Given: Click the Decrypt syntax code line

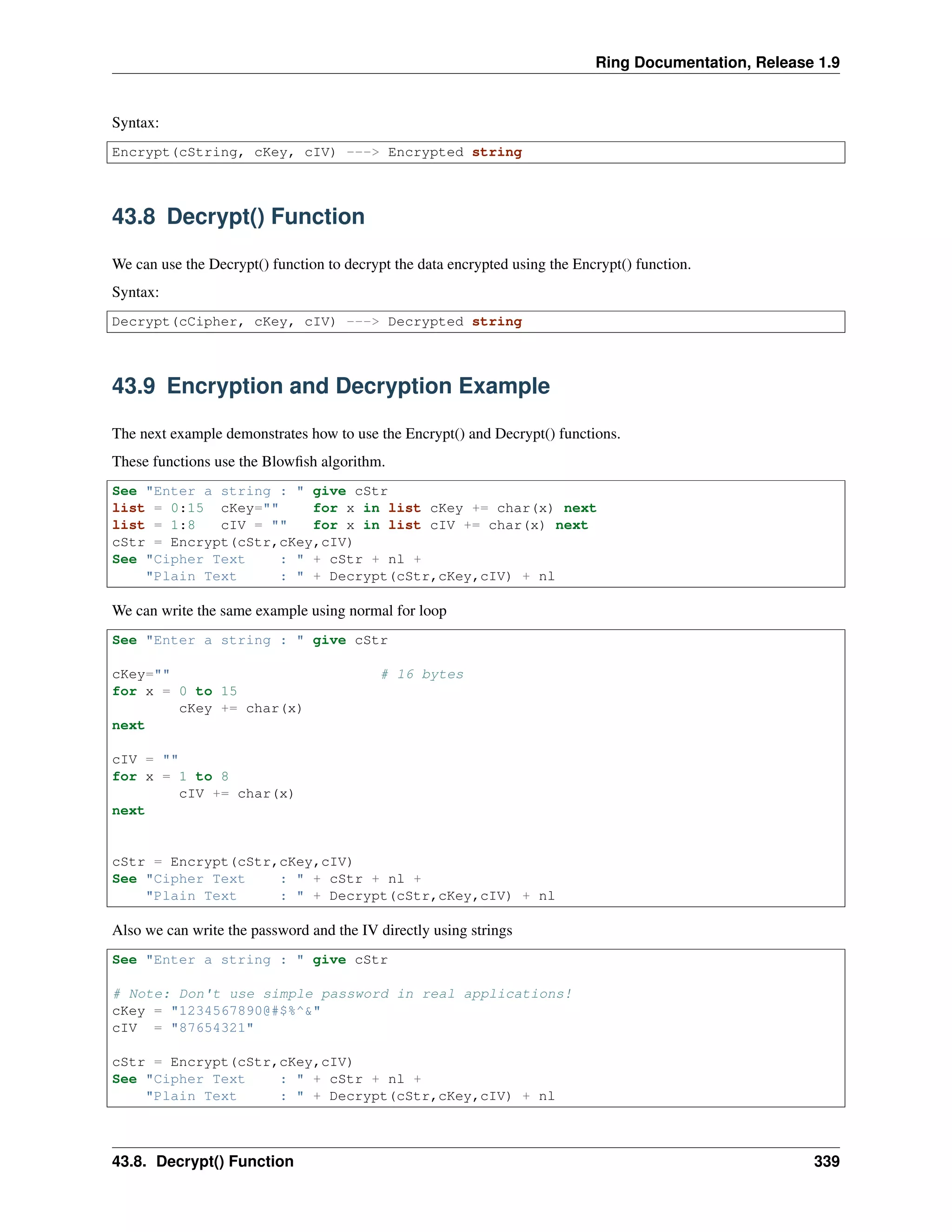Looking at the screenshot, I should (x=317, y=322).
